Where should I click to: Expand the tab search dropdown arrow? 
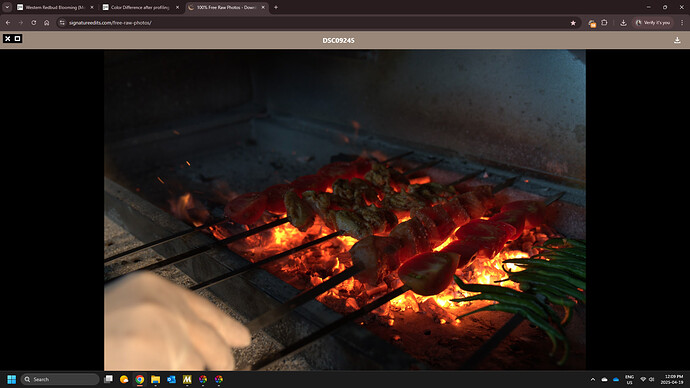tap(7, 7)
